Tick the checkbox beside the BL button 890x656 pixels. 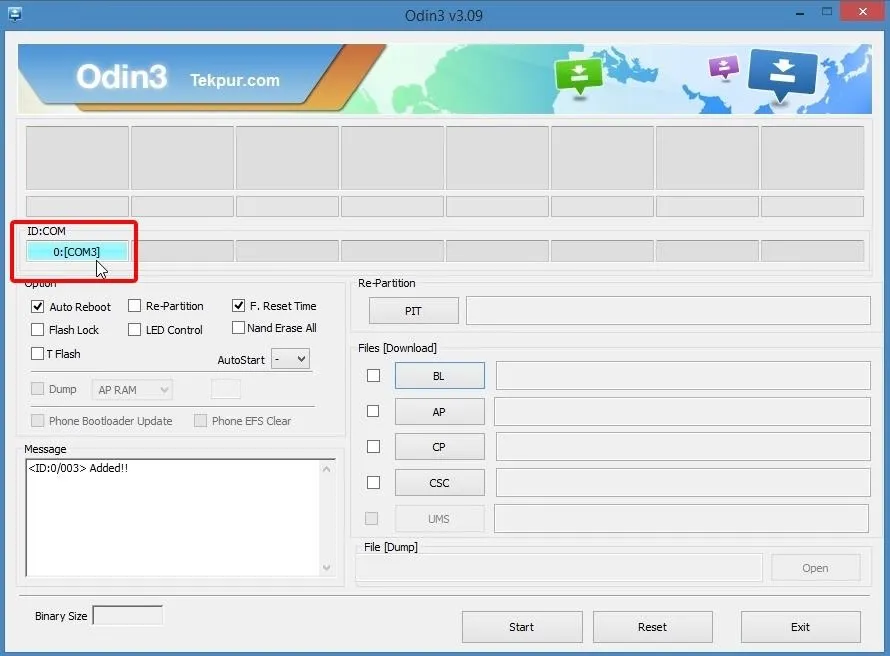click(x=373, y=376)
